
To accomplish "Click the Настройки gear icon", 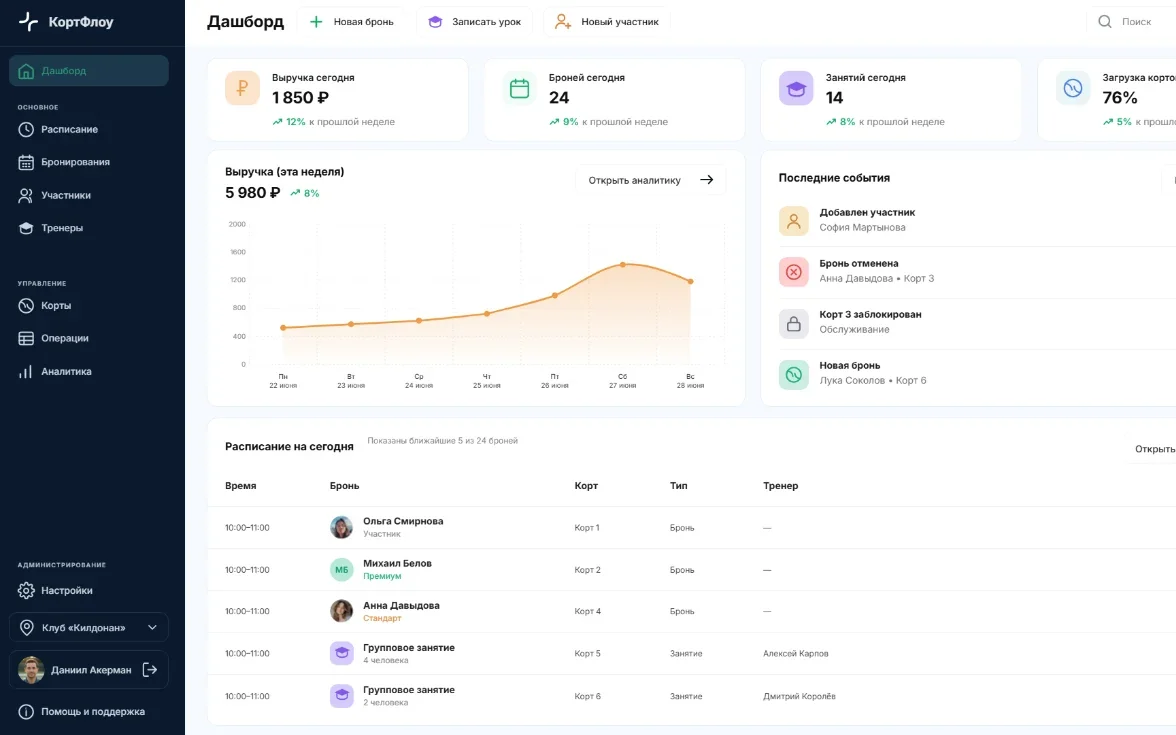I will pos(26,590).
